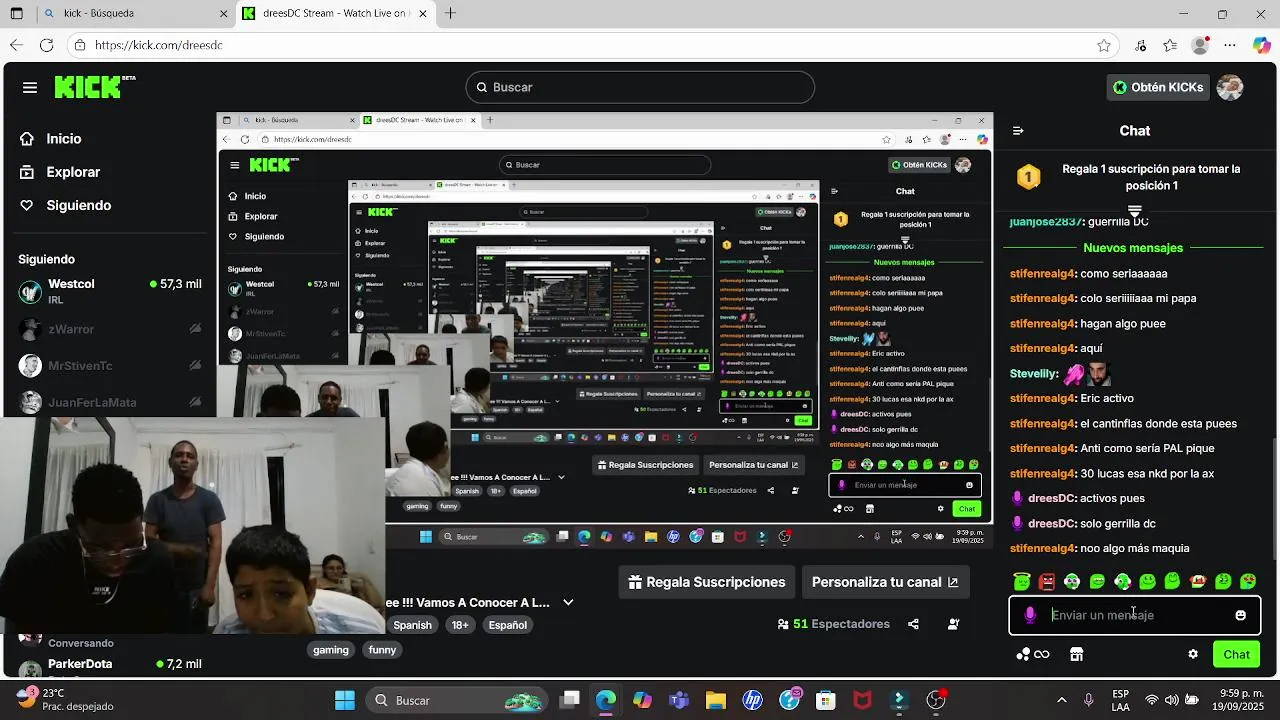The height and width of the screenshot is (720, 1280).
Task: Click the share stream icon
Action: click(913, 624)
